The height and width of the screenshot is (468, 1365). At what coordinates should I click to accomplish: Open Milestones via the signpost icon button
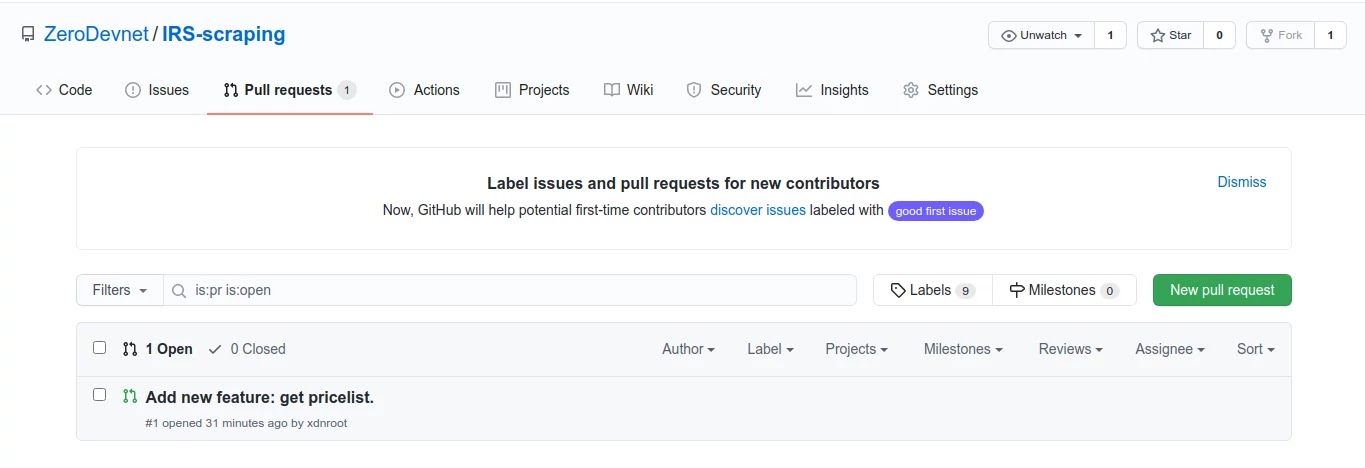[1064, 290]
